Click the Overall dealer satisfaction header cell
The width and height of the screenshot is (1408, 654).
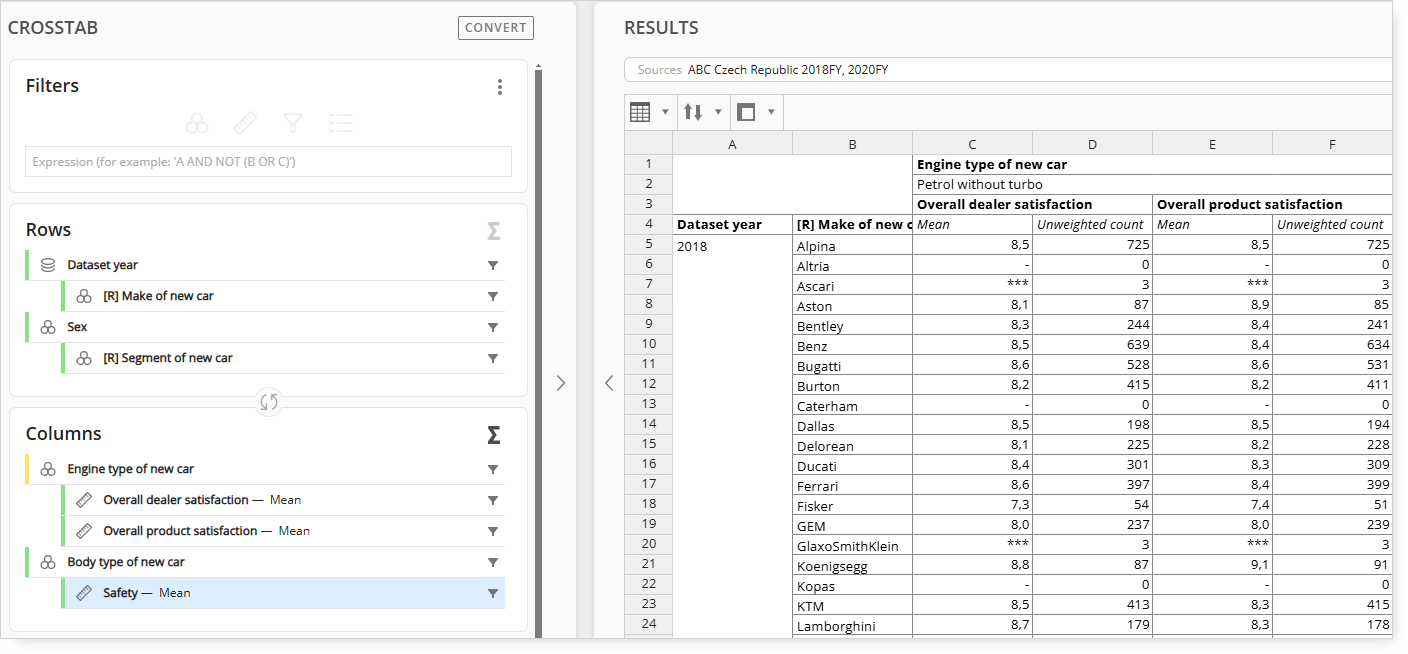pyautogui.click(x=1032, y=205)
